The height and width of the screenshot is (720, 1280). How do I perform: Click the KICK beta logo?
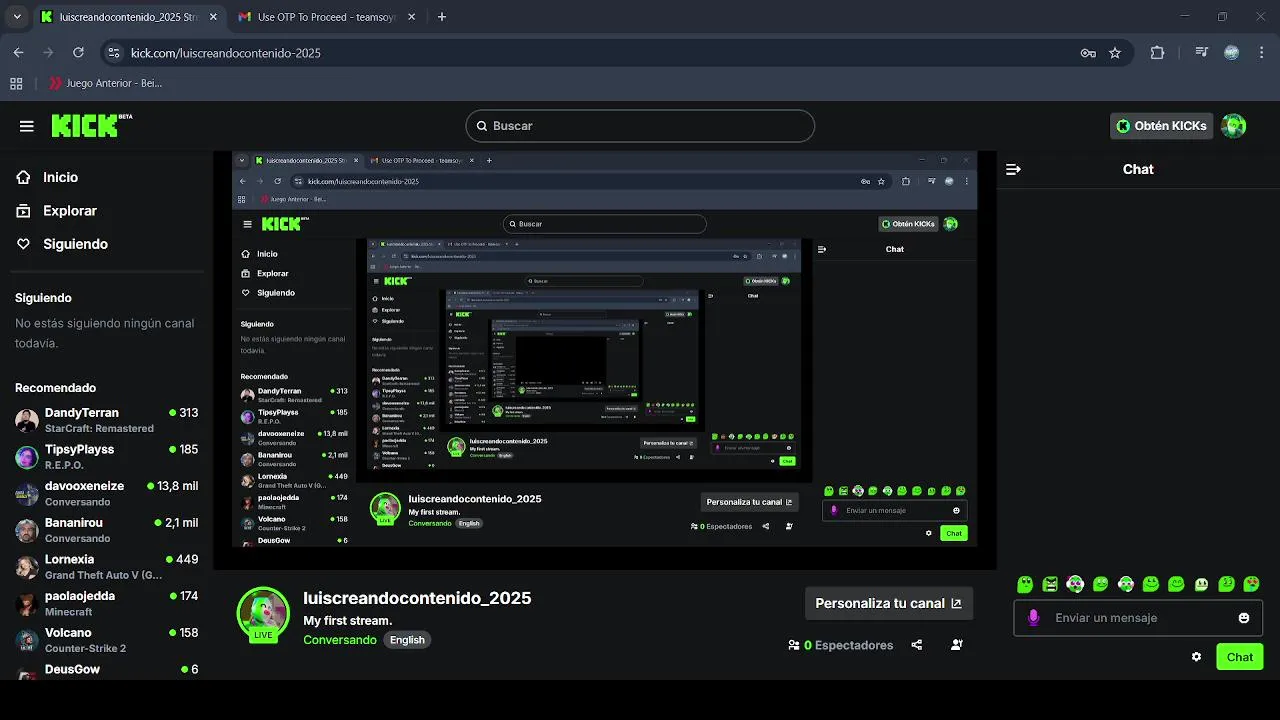click(x=91, y=125)
